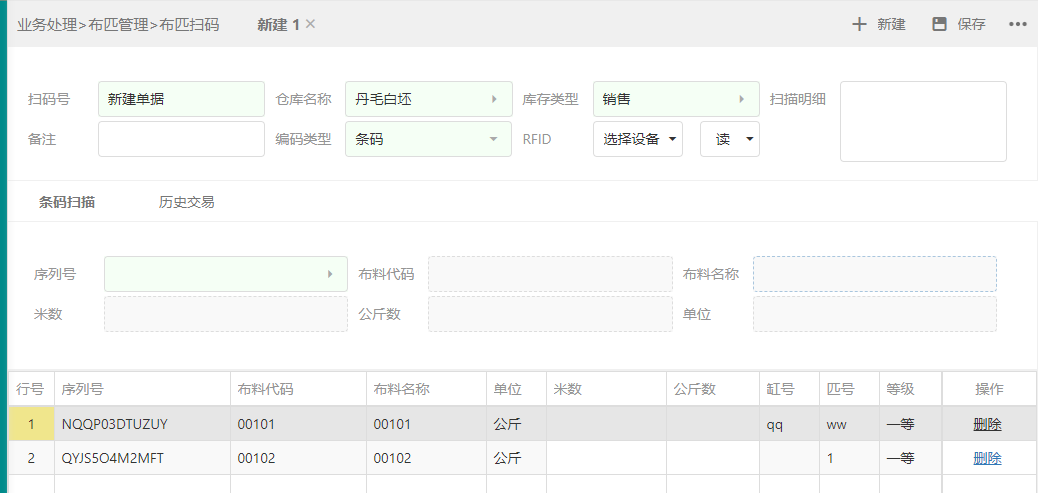The height and width of the screenshot is (493, 1038).
Task: Click 删除 for row QYJS5O4M2MFT
Action: click(x=987, y=458)
